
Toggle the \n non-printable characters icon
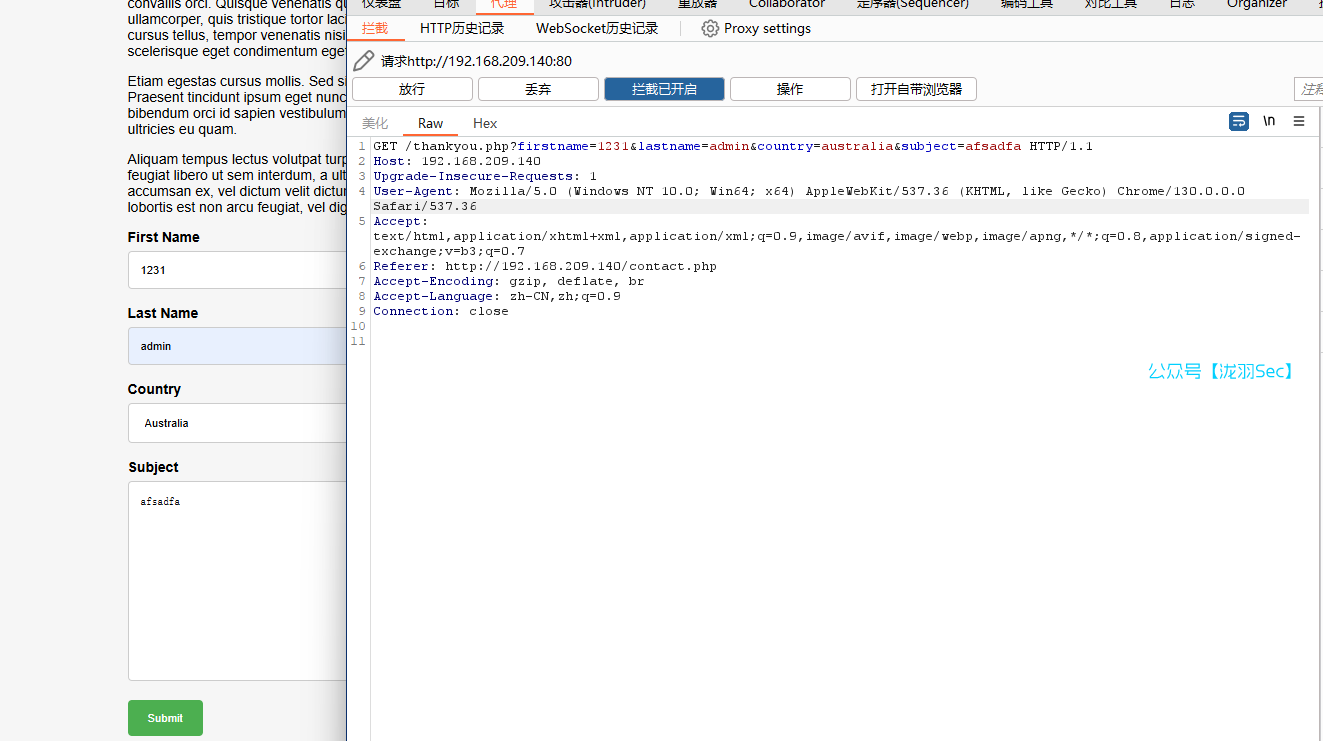(x=1269, y=122)
